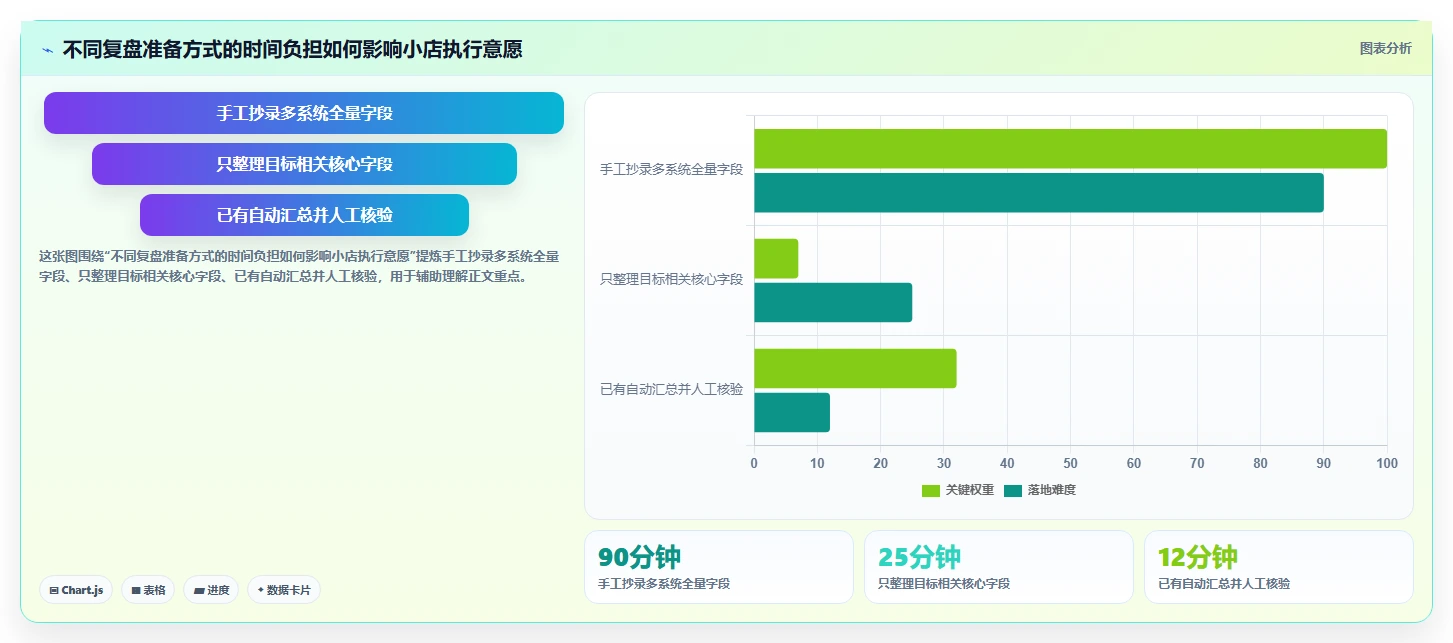Click the x-axis tick label 0
The image size is (1453, 643).
click(x=754, y=463)
